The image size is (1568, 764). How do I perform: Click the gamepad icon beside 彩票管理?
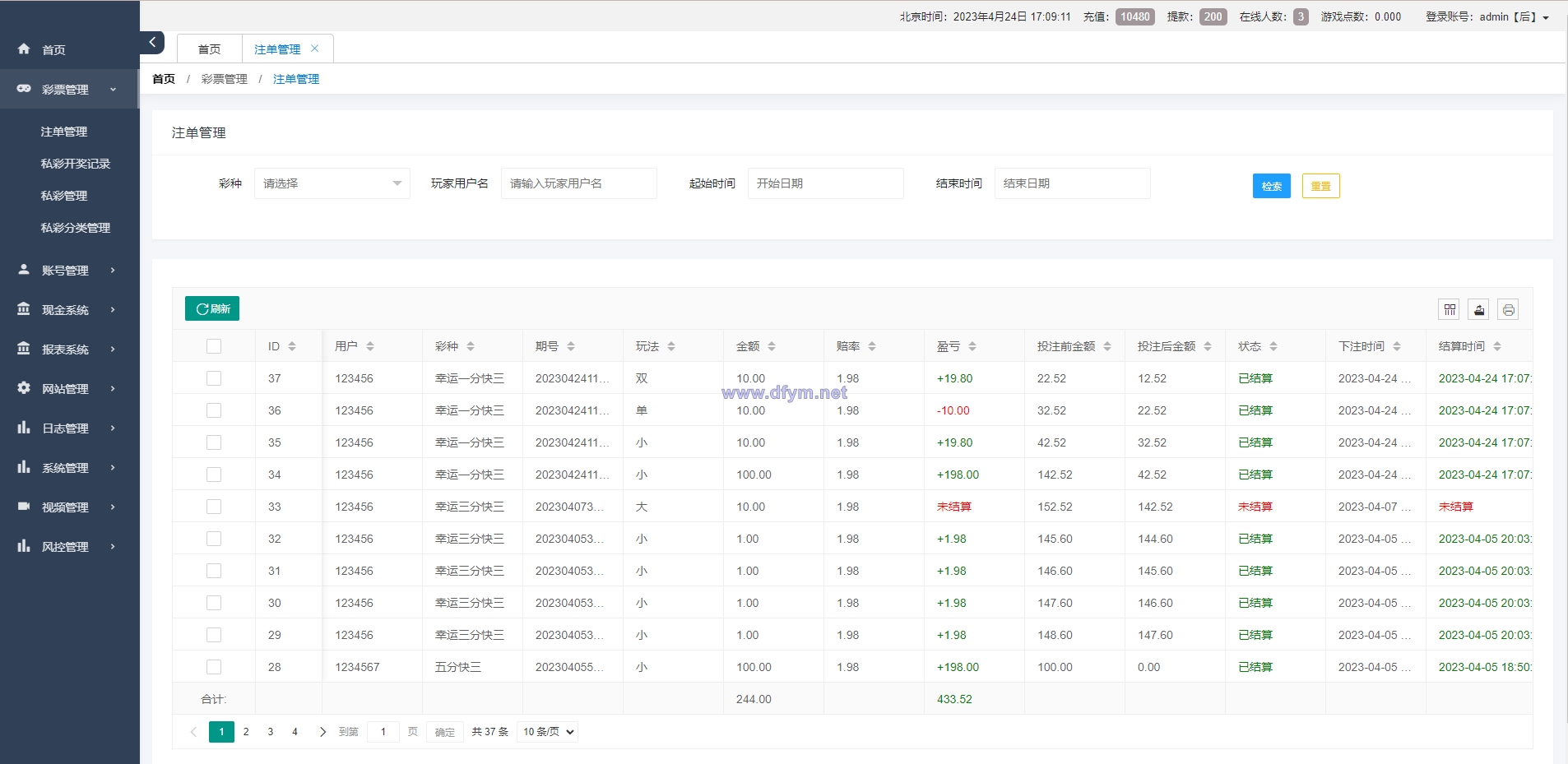point(24,89)
